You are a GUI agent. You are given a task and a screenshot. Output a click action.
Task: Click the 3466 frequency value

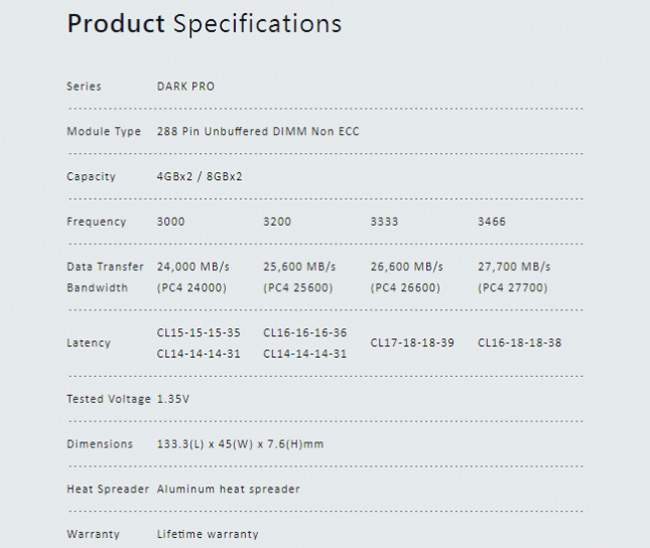(x=492, y=222)
